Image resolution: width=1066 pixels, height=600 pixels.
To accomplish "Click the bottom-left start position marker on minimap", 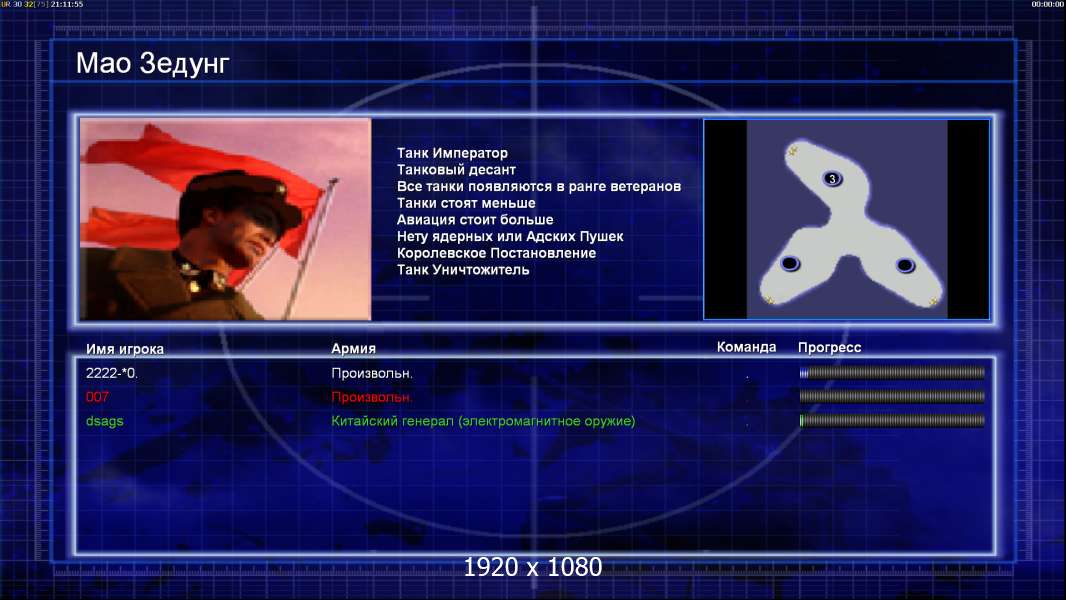I will tap(790, 263).
